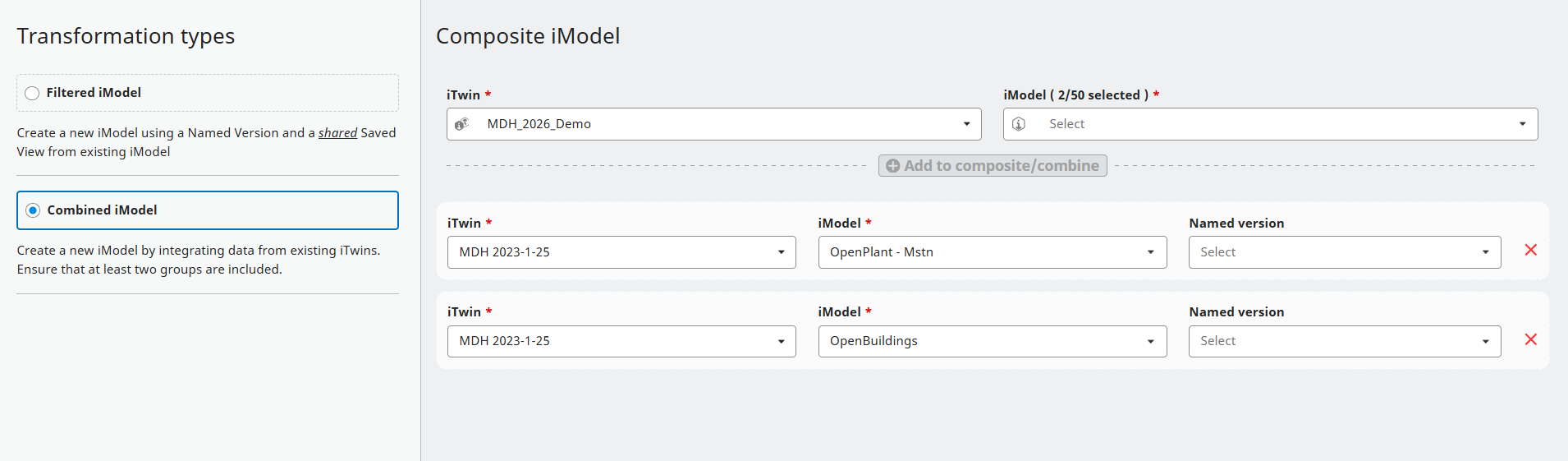
Task: Open iTwin dropdown in OpenBuildings row
Action: [x=781, y=341]
